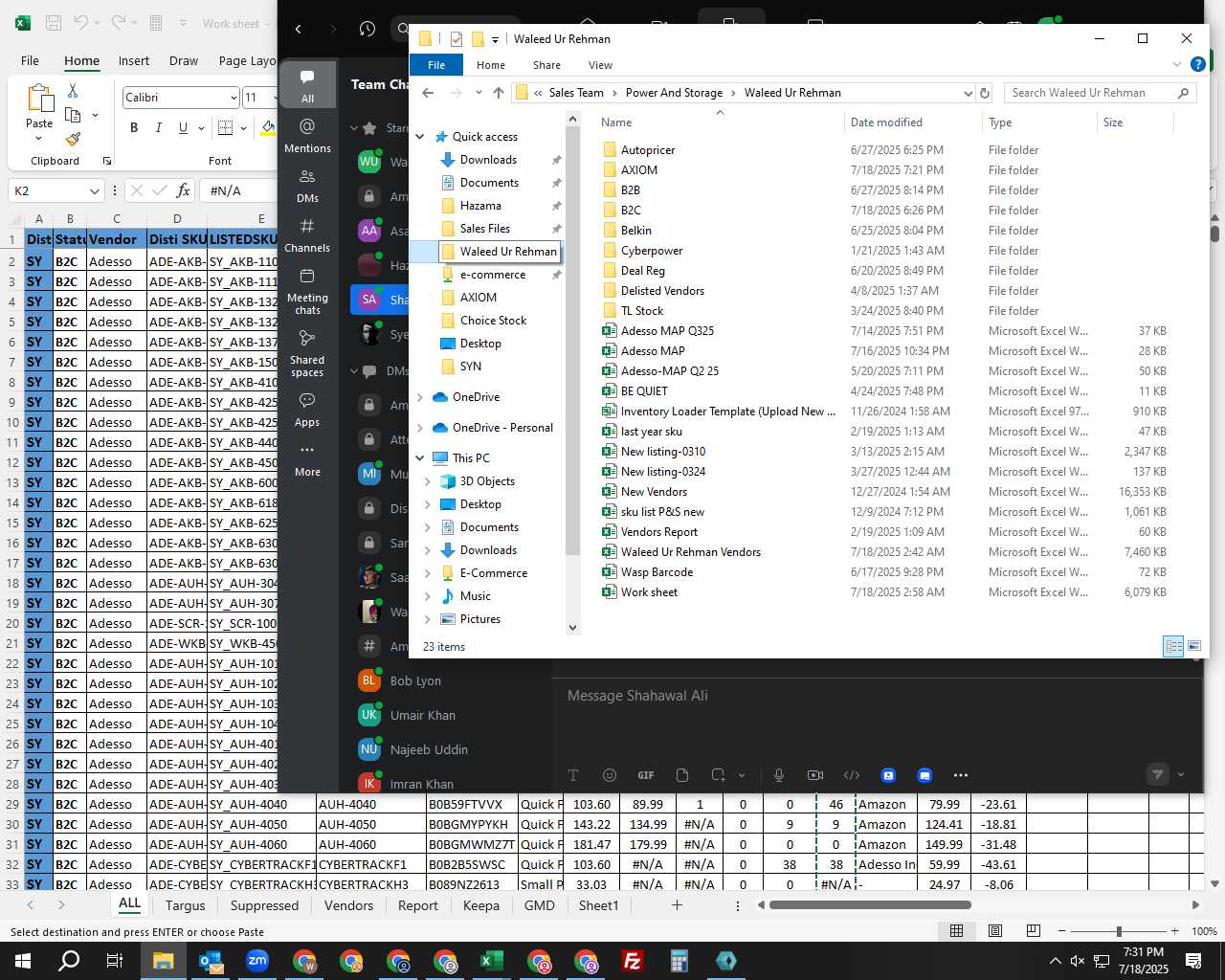Image resolution: width=1225 pixels, height=980 pixels.
Task: Open the Explorer address bar dropdown
Action: pos(968,93)
